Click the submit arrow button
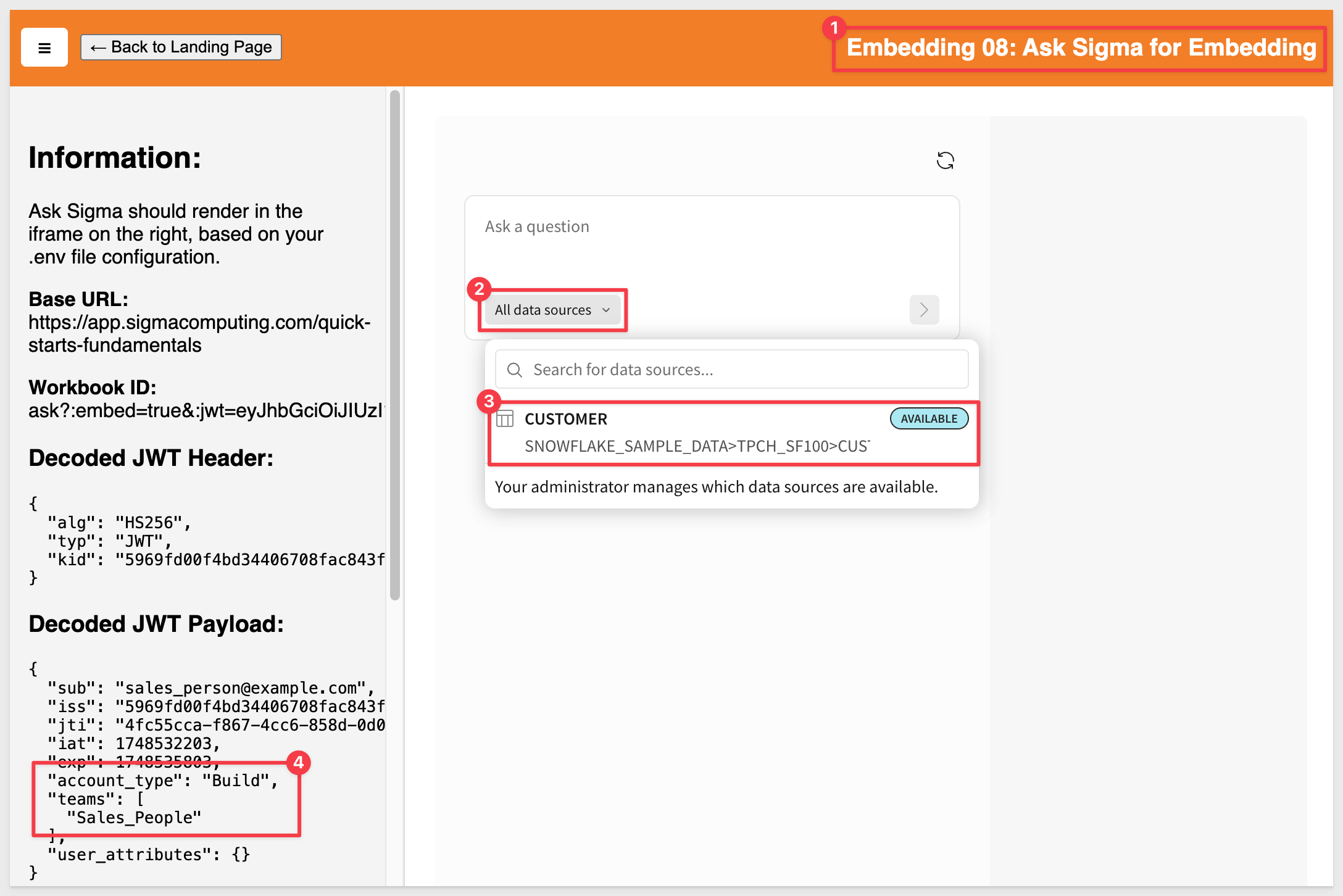 coord(924,310)
